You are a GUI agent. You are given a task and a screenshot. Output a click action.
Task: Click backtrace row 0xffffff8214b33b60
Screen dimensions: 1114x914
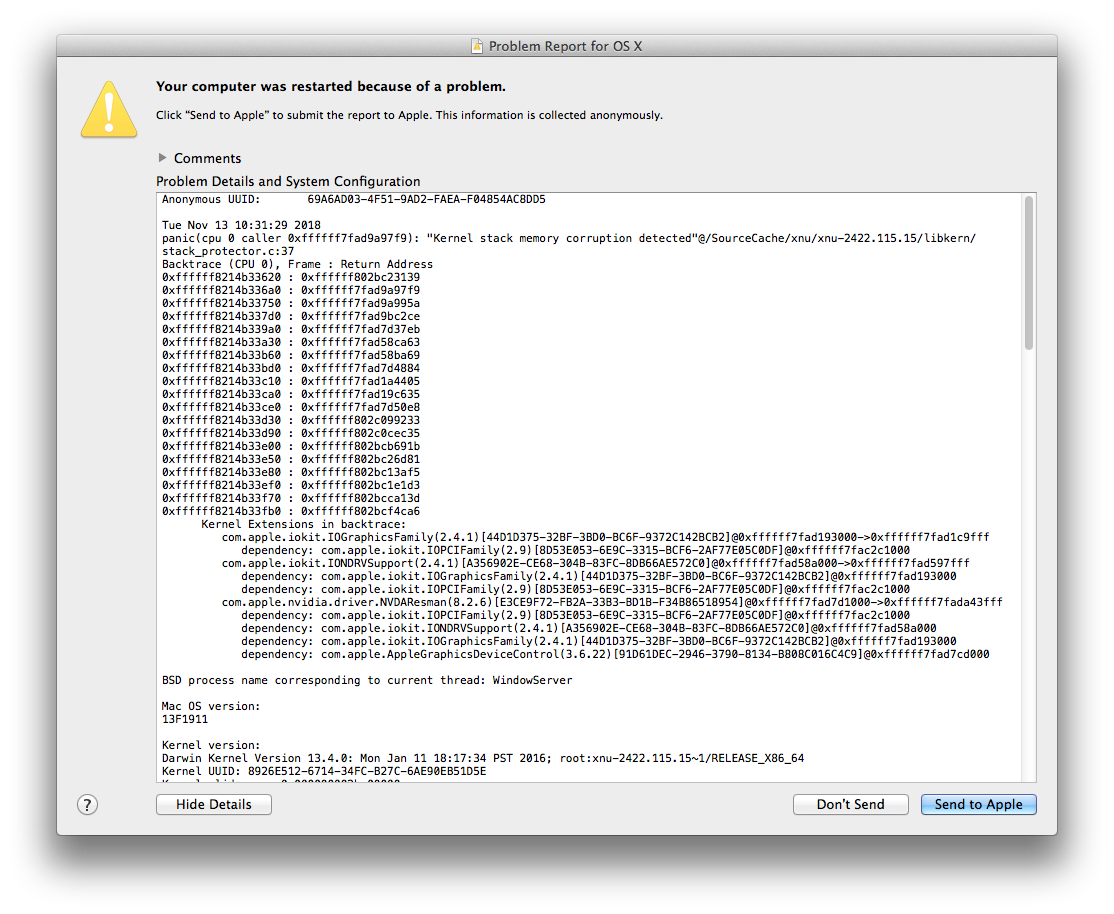click(291, 355)
